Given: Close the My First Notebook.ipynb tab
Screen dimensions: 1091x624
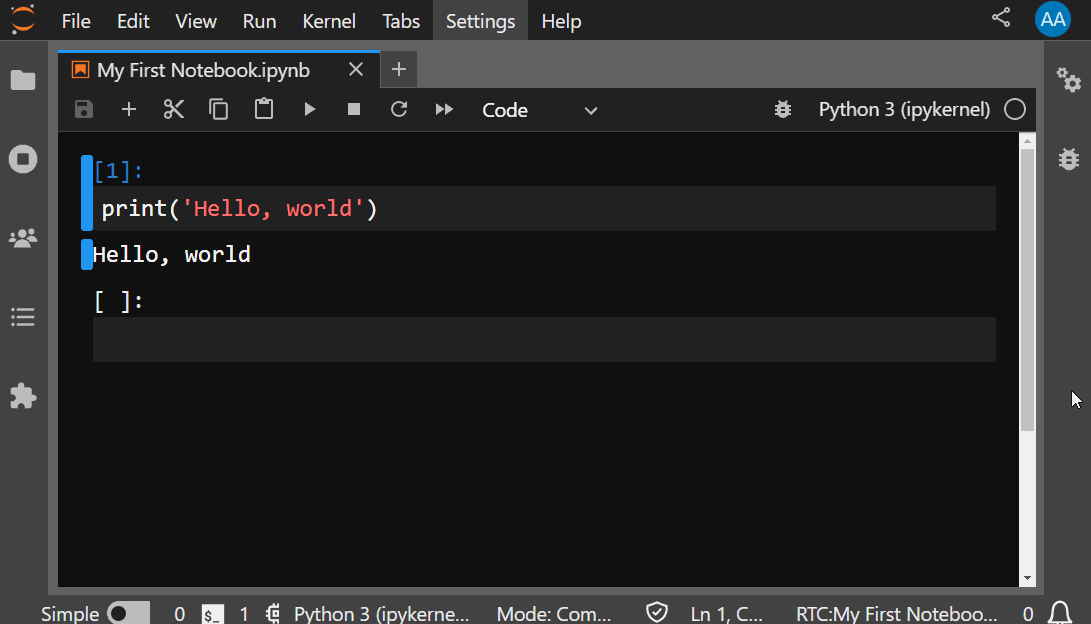Looking at the screenshot, I should point(356,70).
